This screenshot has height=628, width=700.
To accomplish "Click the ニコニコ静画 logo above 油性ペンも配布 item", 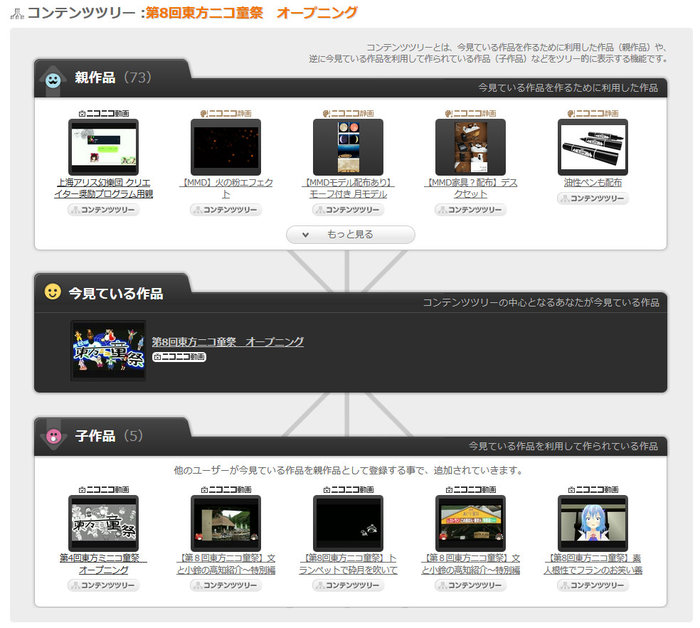I will pos(593,114).
